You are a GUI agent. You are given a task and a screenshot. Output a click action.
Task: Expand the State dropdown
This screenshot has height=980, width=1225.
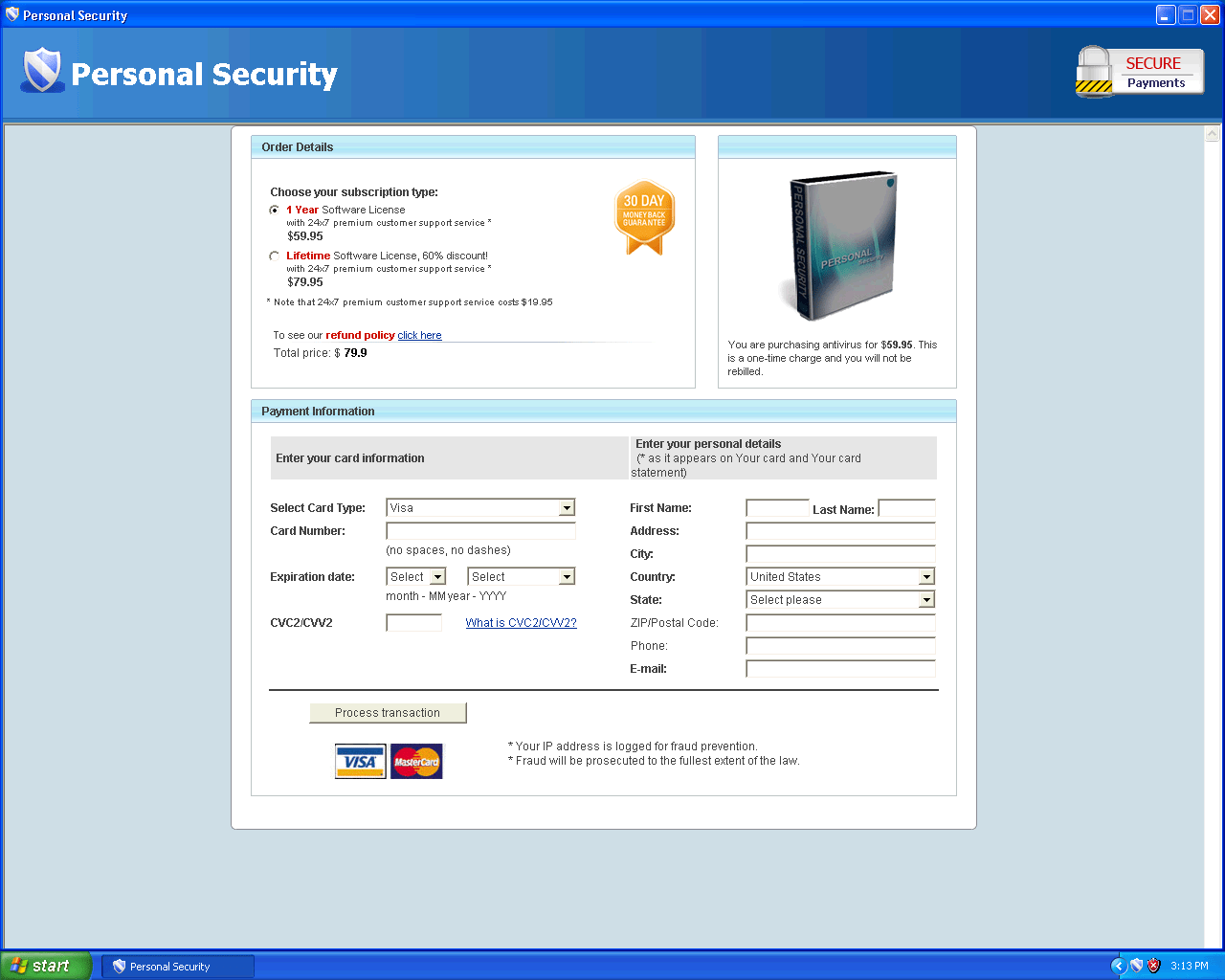click(x=925, y=600)
